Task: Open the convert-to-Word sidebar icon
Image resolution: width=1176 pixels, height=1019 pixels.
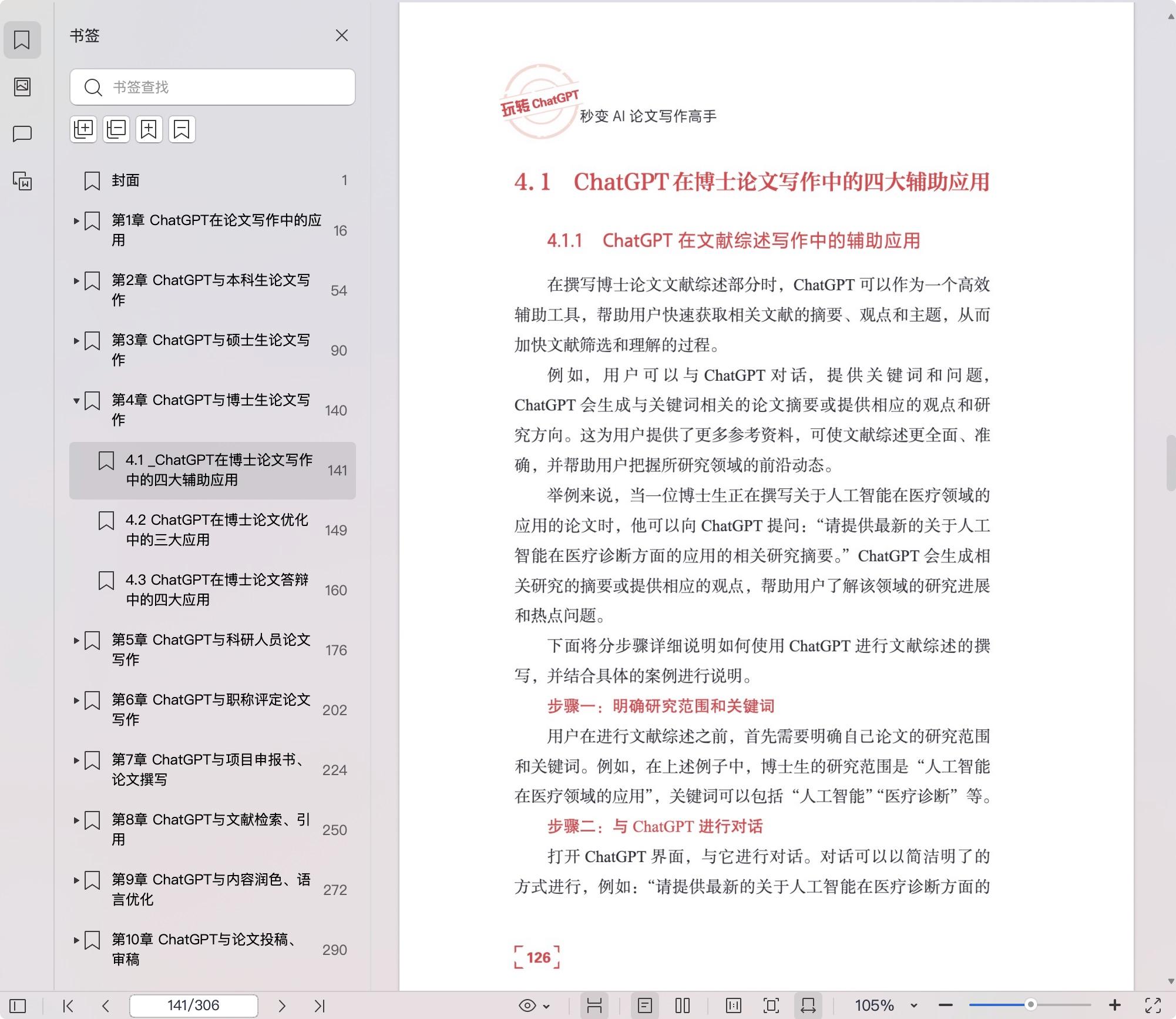Action: coord(22,181)
